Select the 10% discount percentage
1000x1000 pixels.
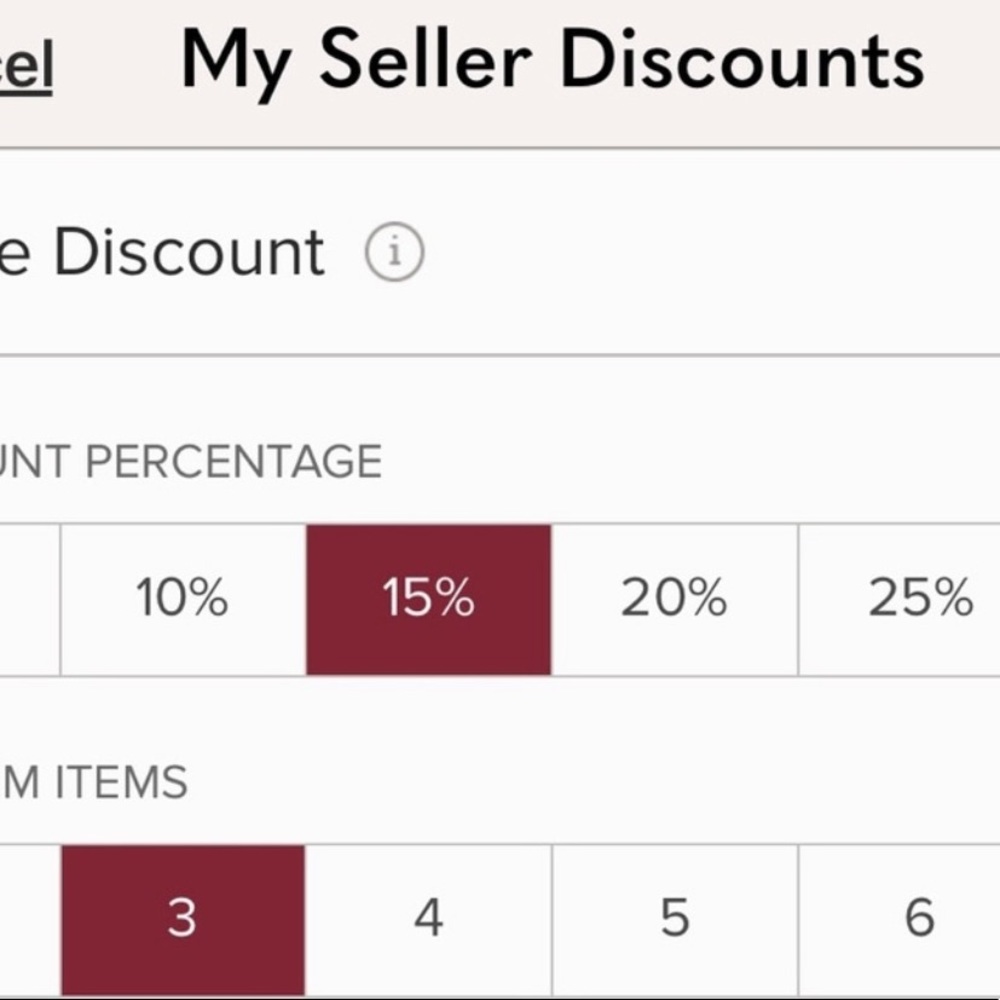[x=182, y=599]
